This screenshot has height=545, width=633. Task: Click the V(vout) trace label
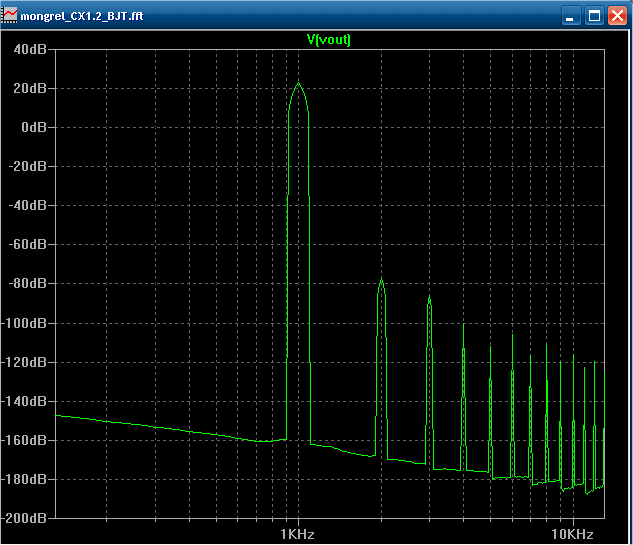point(329,39)
